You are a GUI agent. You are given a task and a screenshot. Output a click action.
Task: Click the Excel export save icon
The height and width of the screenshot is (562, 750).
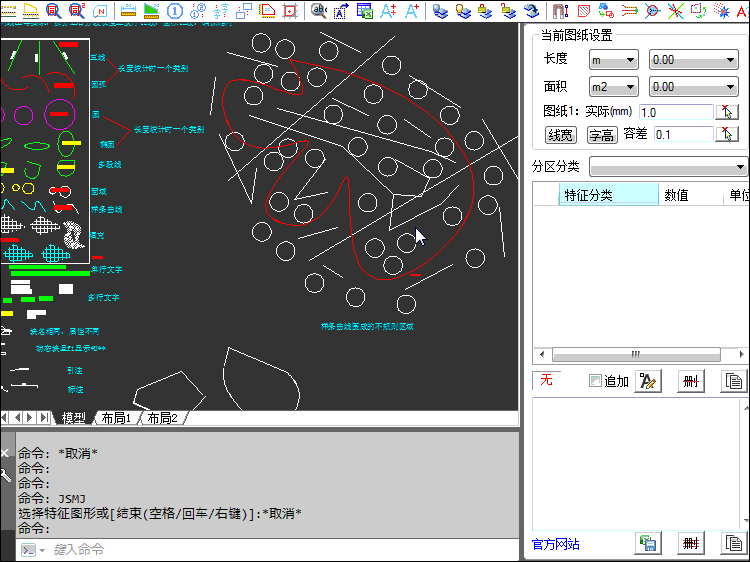(648, 543)
